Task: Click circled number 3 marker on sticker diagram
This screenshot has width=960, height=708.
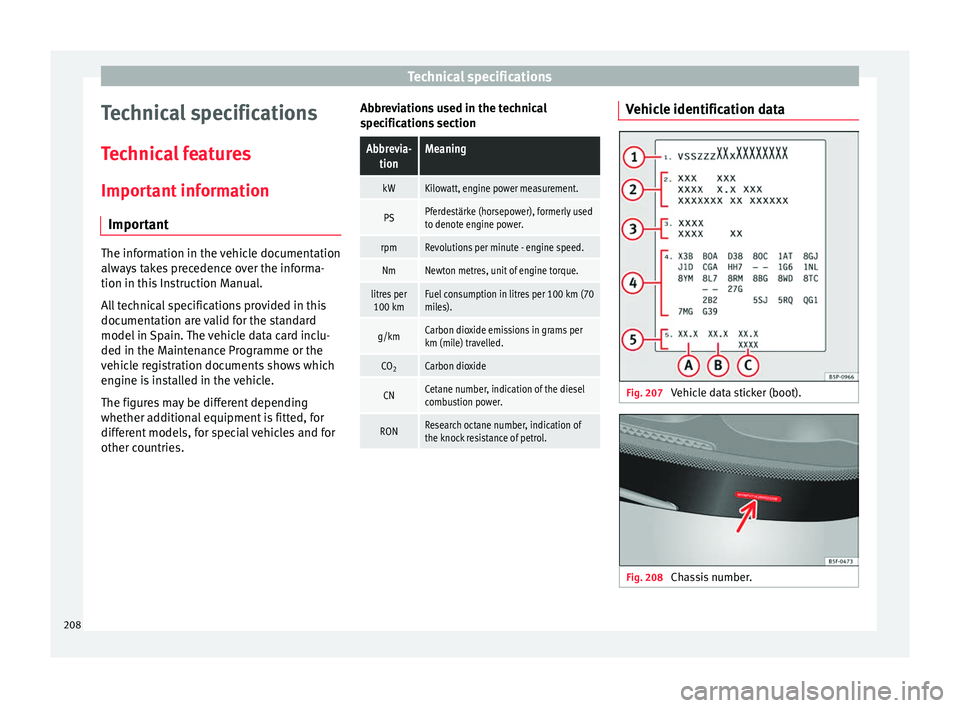Action: [x=634, y=229]
